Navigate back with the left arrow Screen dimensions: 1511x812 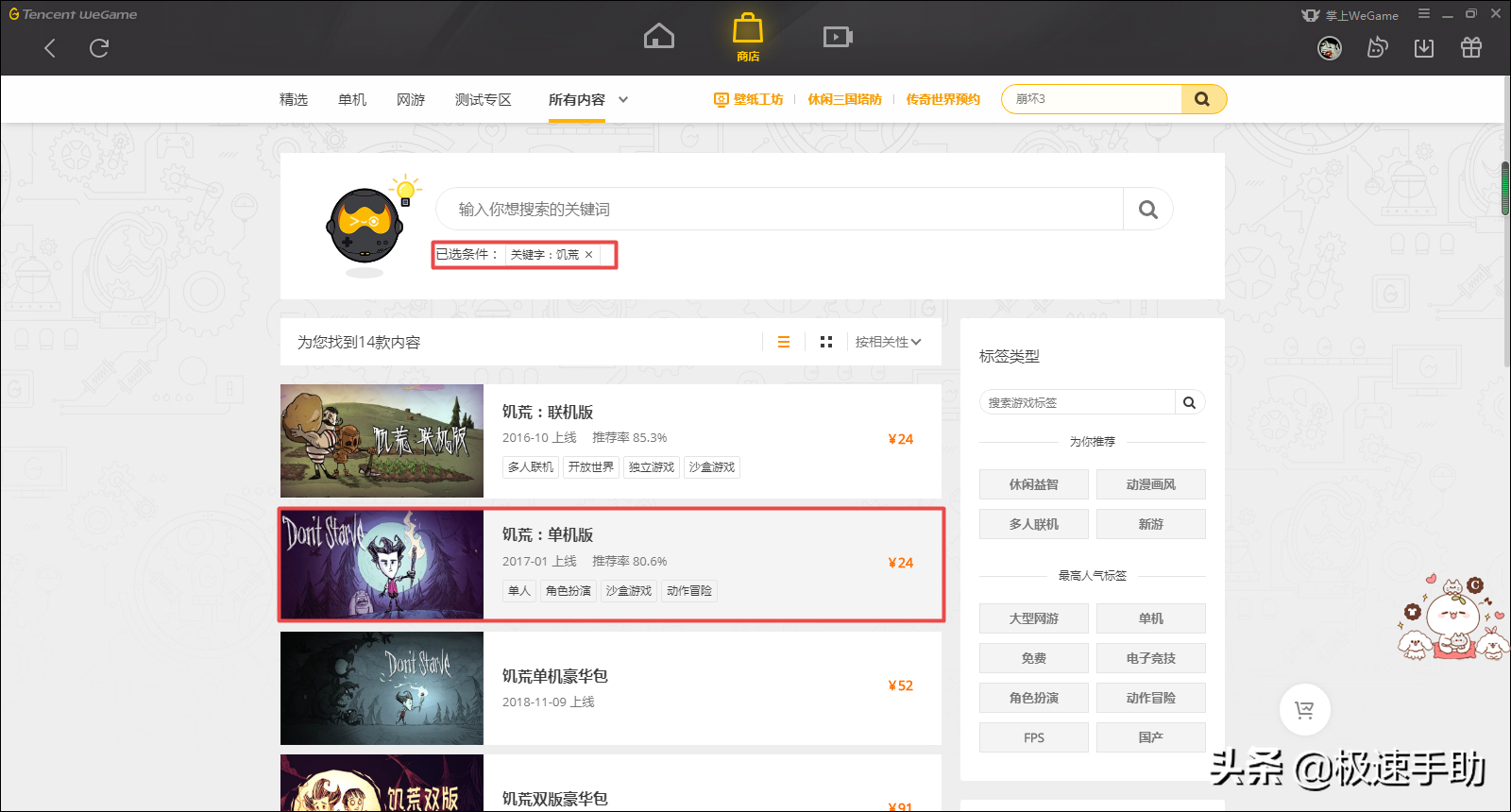tap(50, 48)
